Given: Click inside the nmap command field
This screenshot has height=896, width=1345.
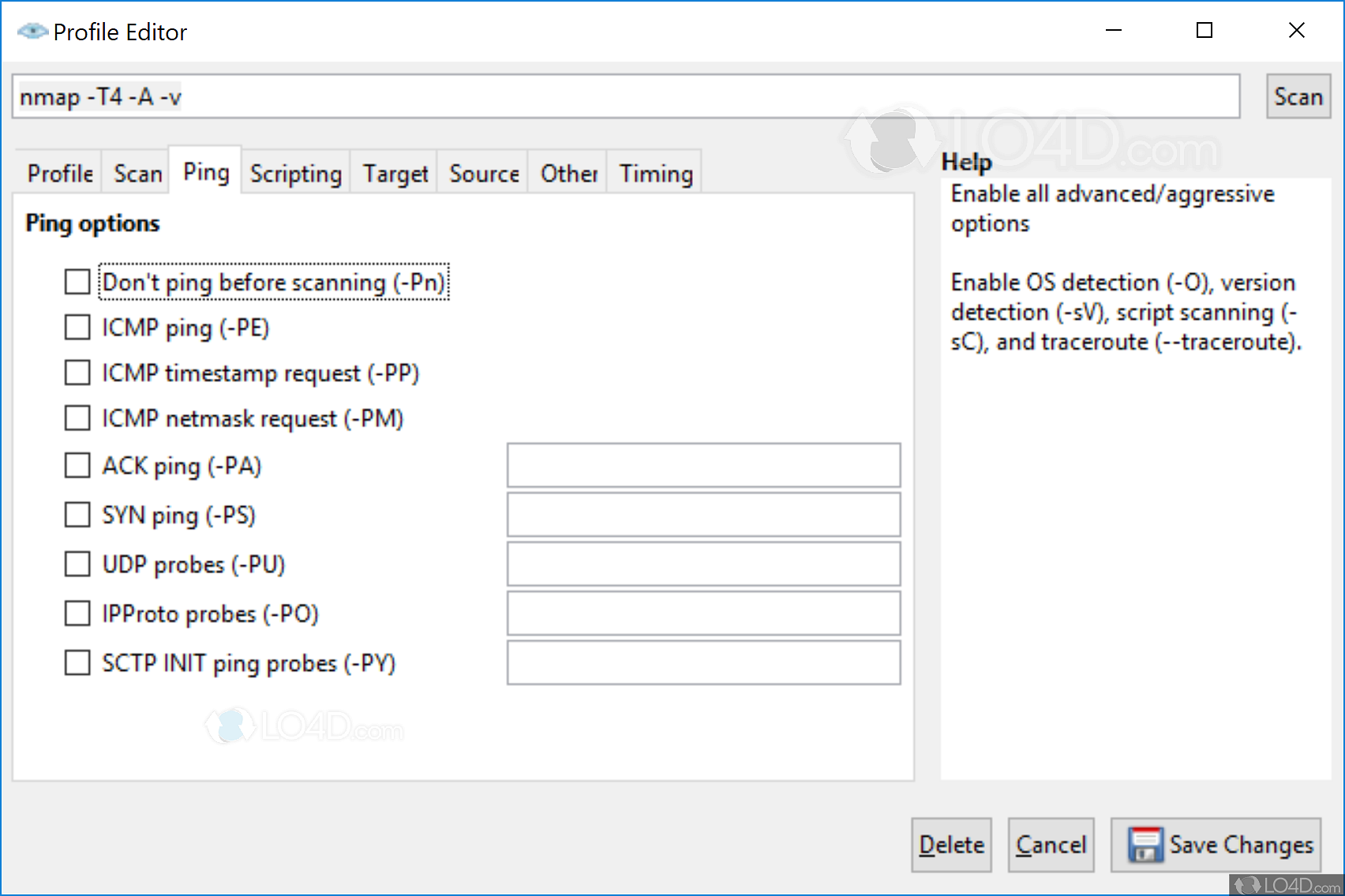Looking at the screenshot, I should (x=624, y=96).
